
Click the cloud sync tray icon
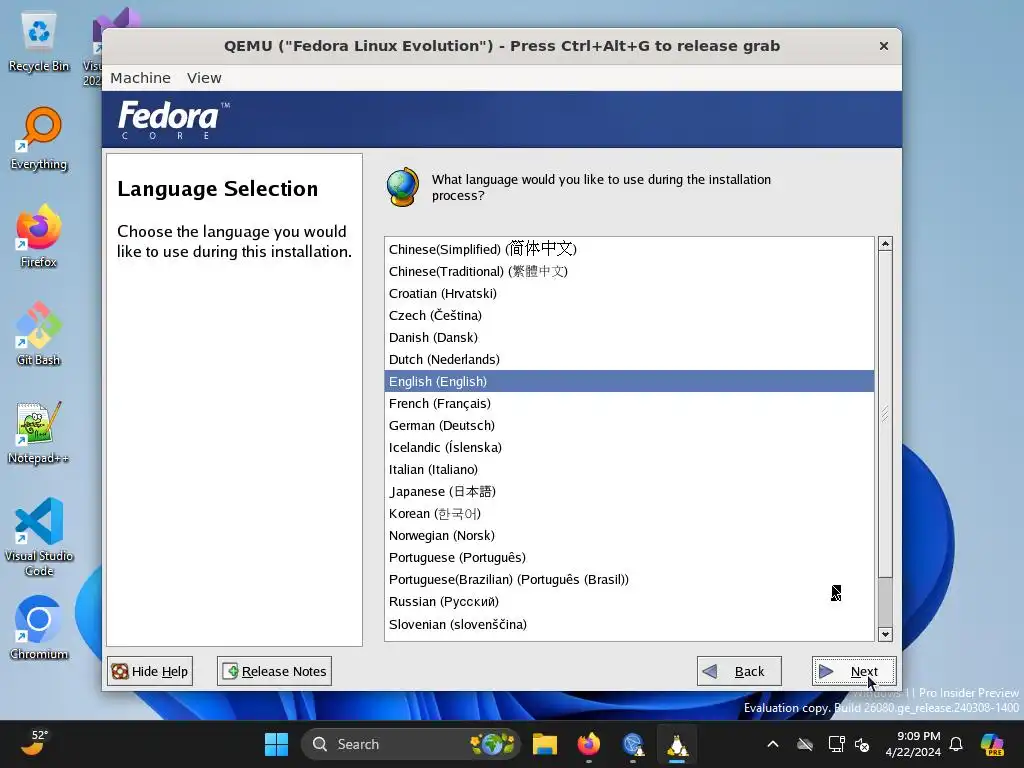[x=805, y=744]
